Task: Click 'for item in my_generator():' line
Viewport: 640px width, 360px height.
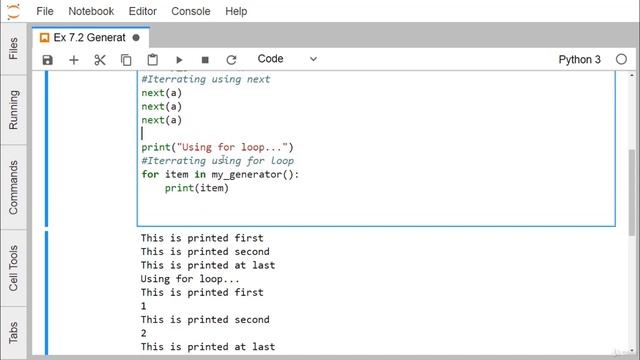Action: pos(220,174)
